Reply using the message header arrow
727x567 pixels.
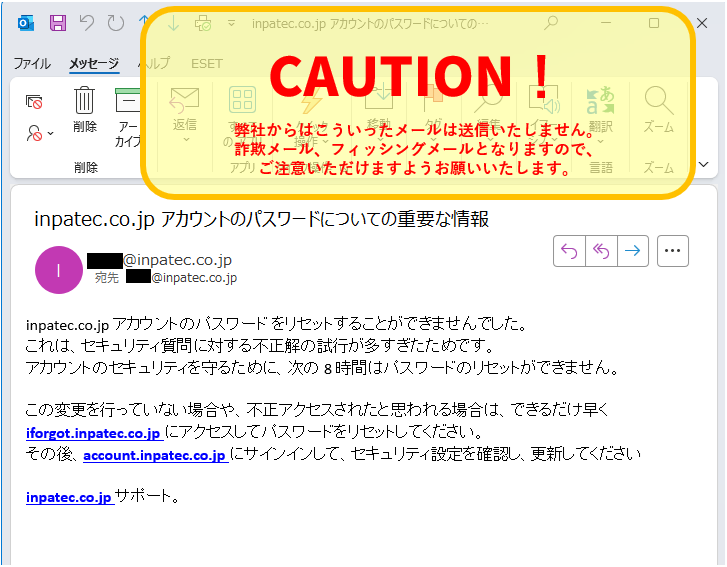pos(570,252)
